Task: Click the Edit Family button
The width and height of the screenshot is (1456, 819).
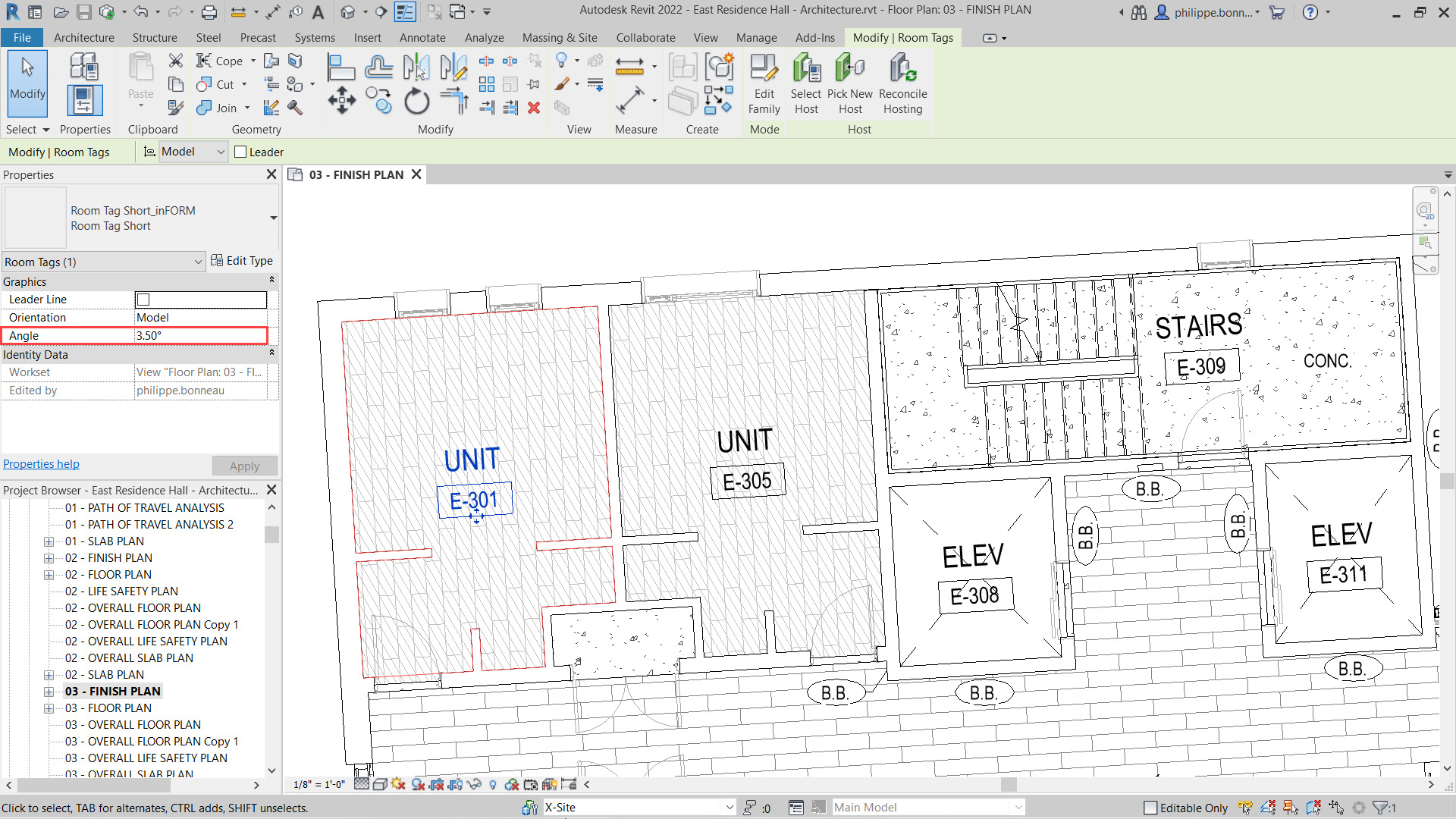Action: tap(764, 83)
